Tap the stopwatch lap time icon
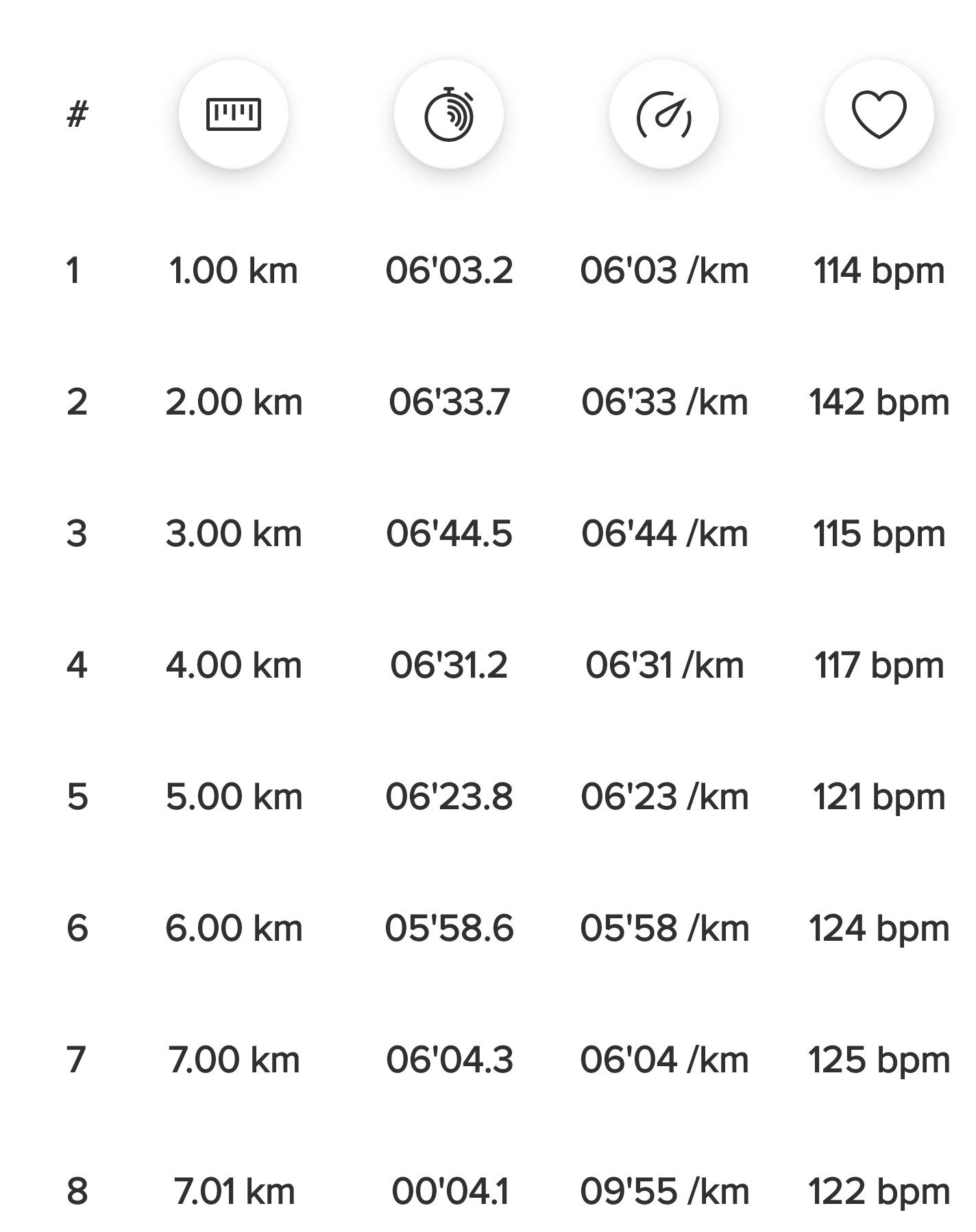 pyautogui.click(x=448, y=114)
